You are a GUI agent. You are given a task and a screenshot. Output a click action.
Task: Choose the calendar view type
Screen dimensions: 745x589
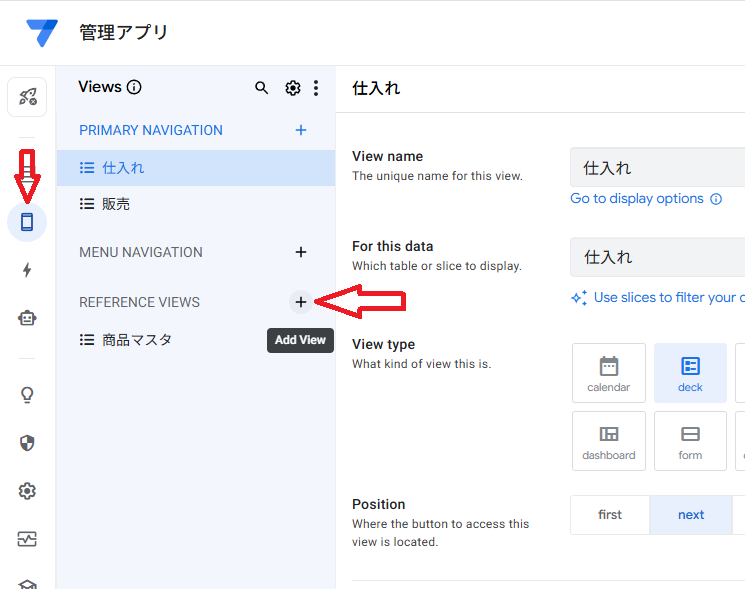[608, 373]
